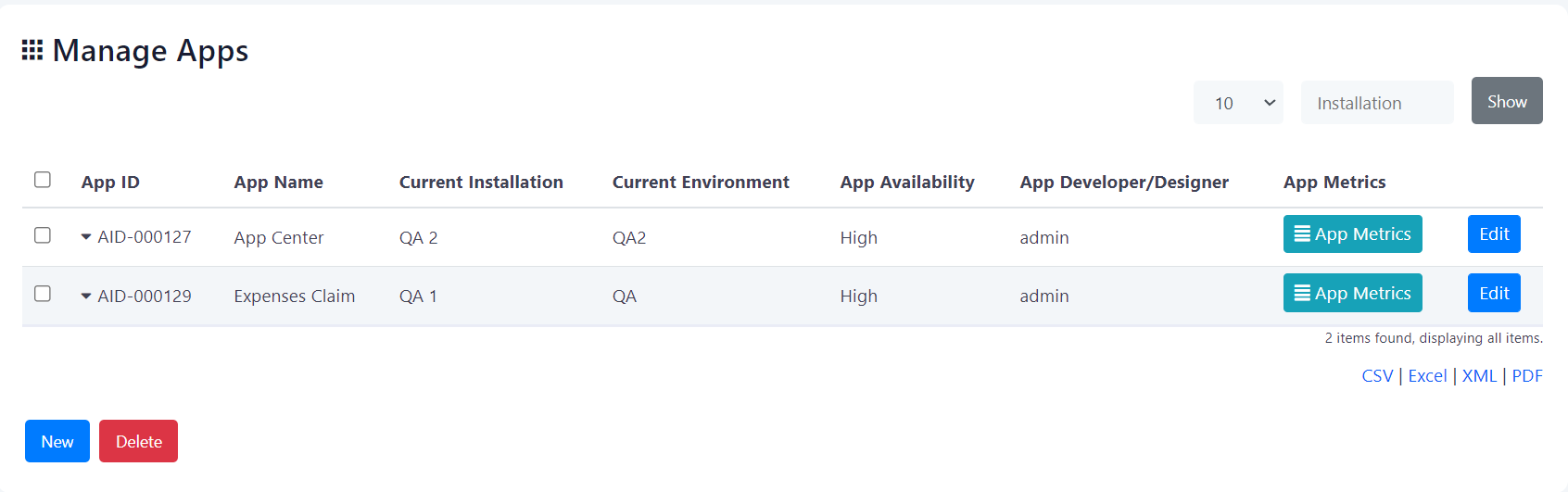The width and height of the screenshot is (1568, 492).
Task: Expand the AID-000127 row caret
Action: (x=86, y=237)
